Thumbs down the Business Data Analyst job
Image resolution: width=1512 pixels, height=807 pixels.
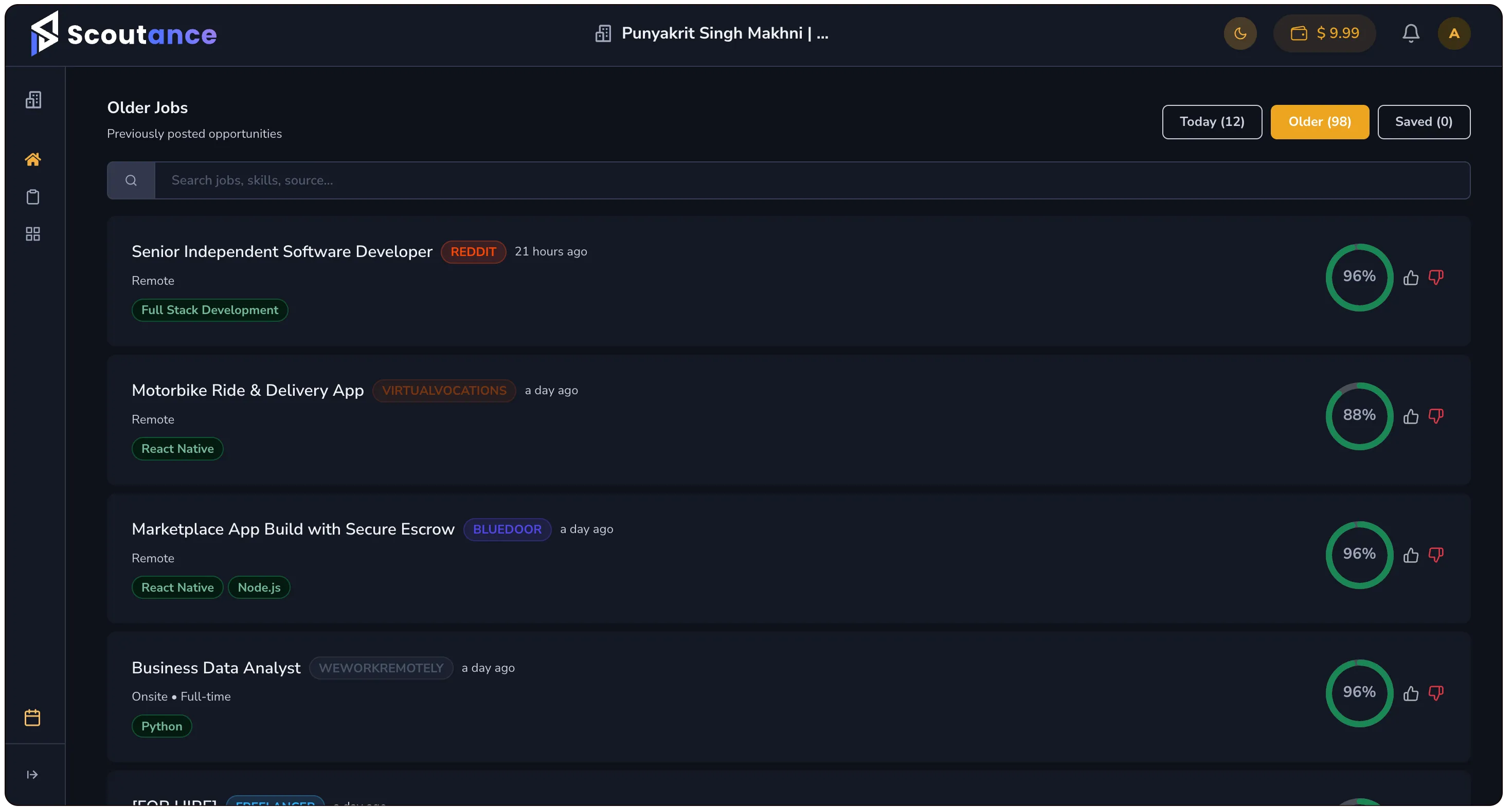click(x=1436, y=693)
